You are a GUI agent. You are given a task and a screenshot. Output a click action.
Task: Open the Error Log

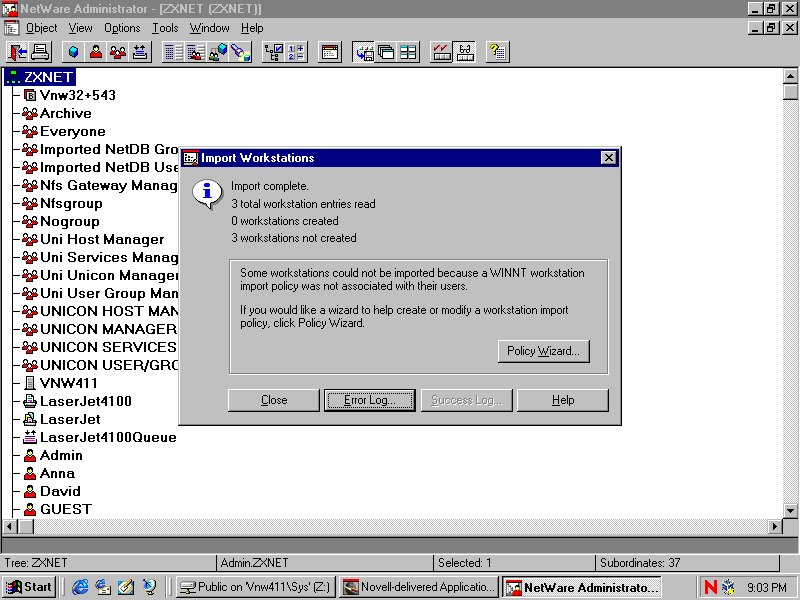pyautogui.click(x=369, y=400)
